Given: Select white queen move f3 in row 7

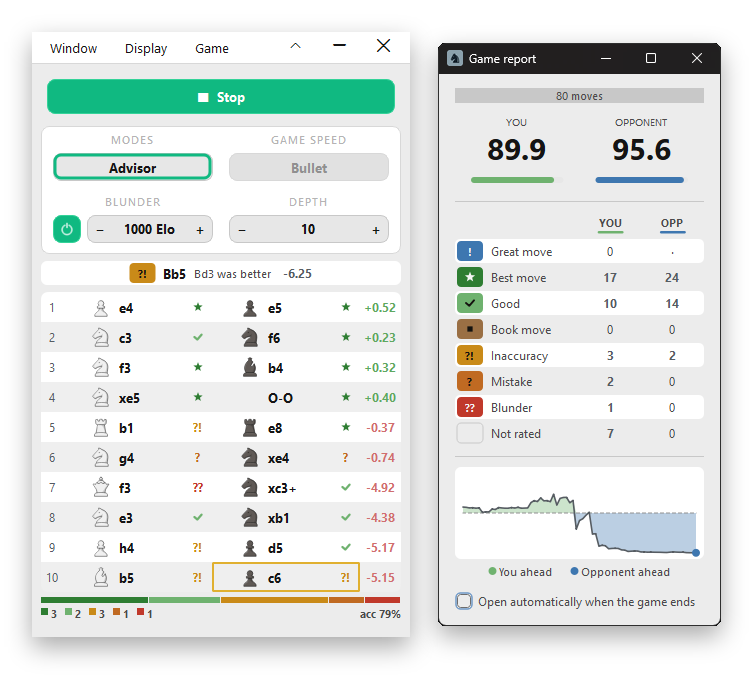Looking at the screenshot, I should tap(124, 488).
